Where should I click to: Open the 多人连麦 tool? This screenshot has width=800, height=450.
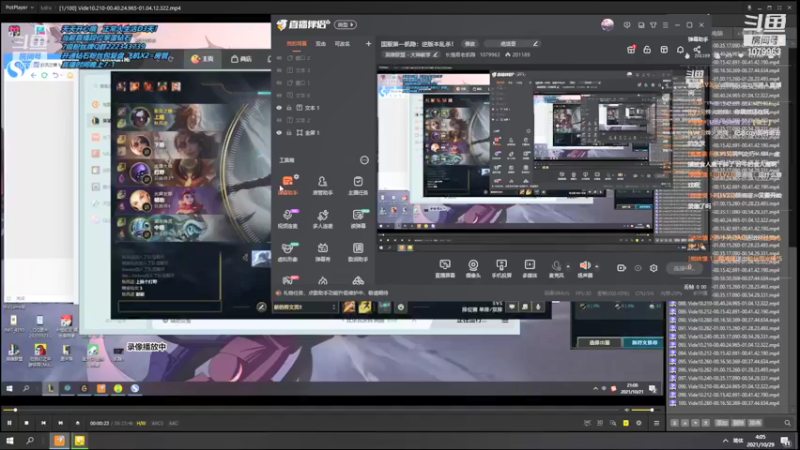coord(322,219)
